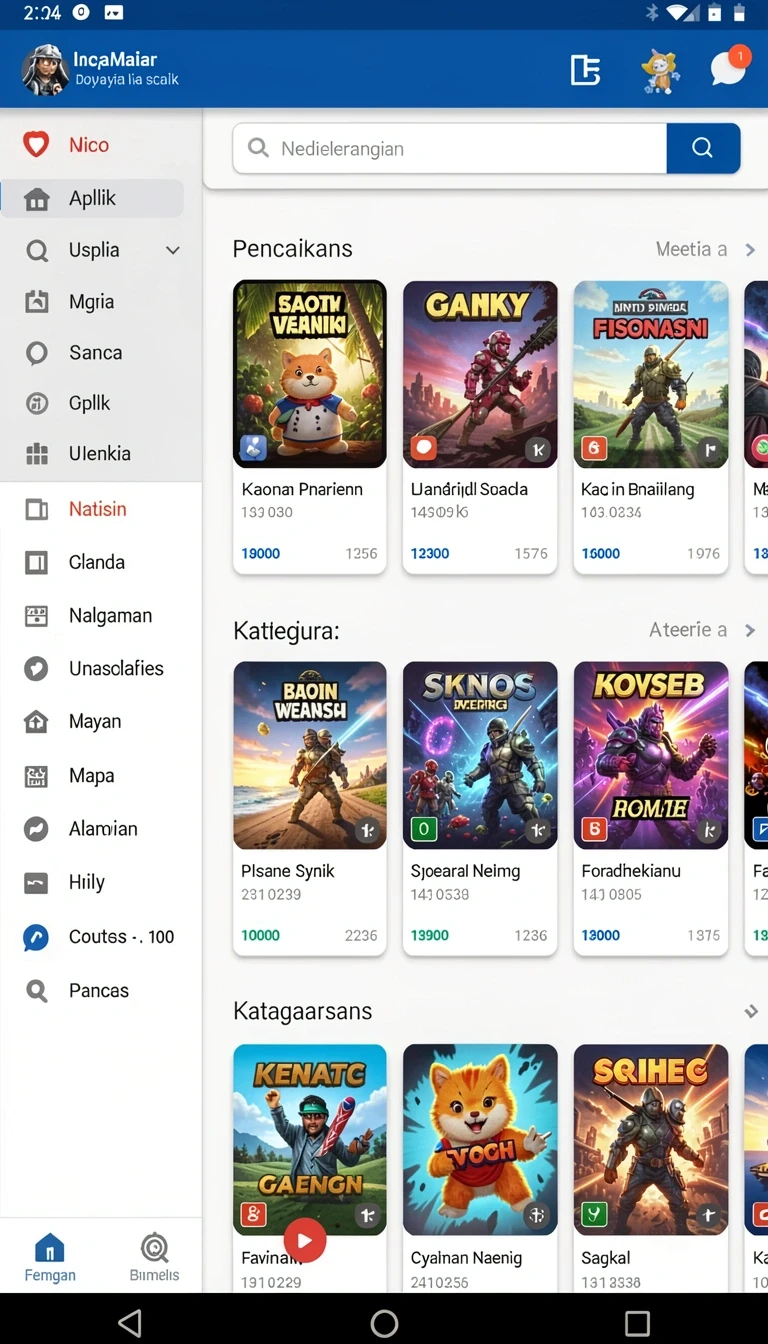Click the Mapa sidebar icon
The image size is (768, 1344).
pyautogui.click(x=37, y=776)
